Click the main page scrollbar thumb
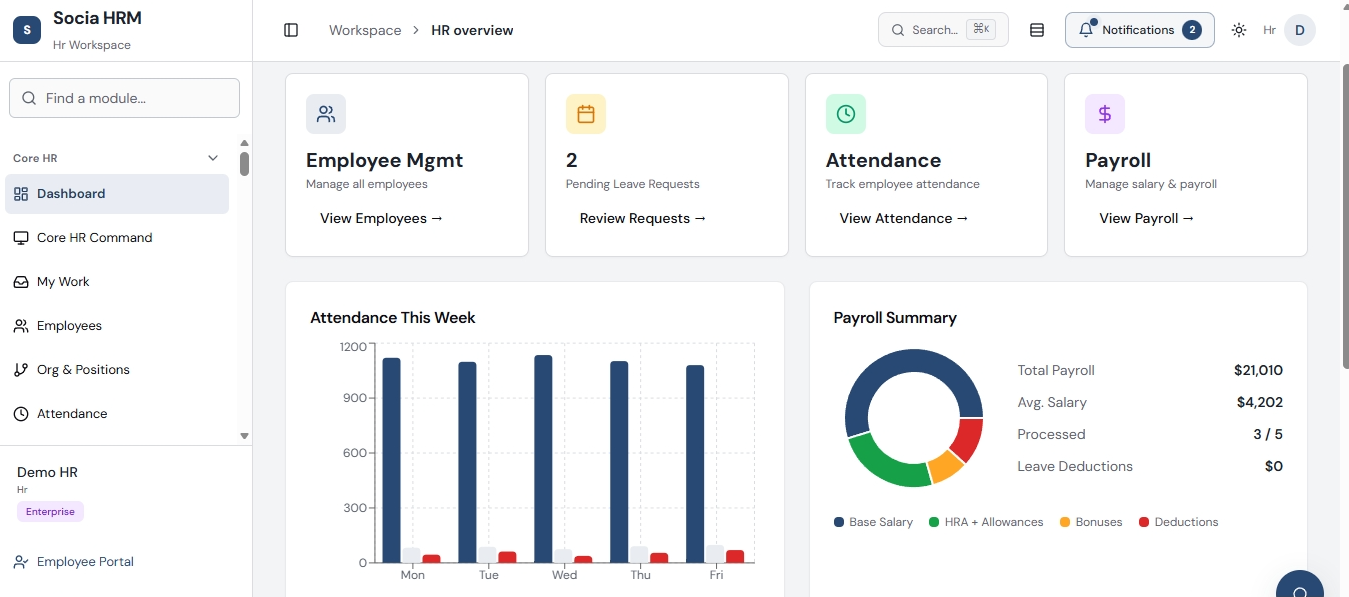Image resolution: width=1349 pixels, height=597 pixels. (x=1344, y=215)
